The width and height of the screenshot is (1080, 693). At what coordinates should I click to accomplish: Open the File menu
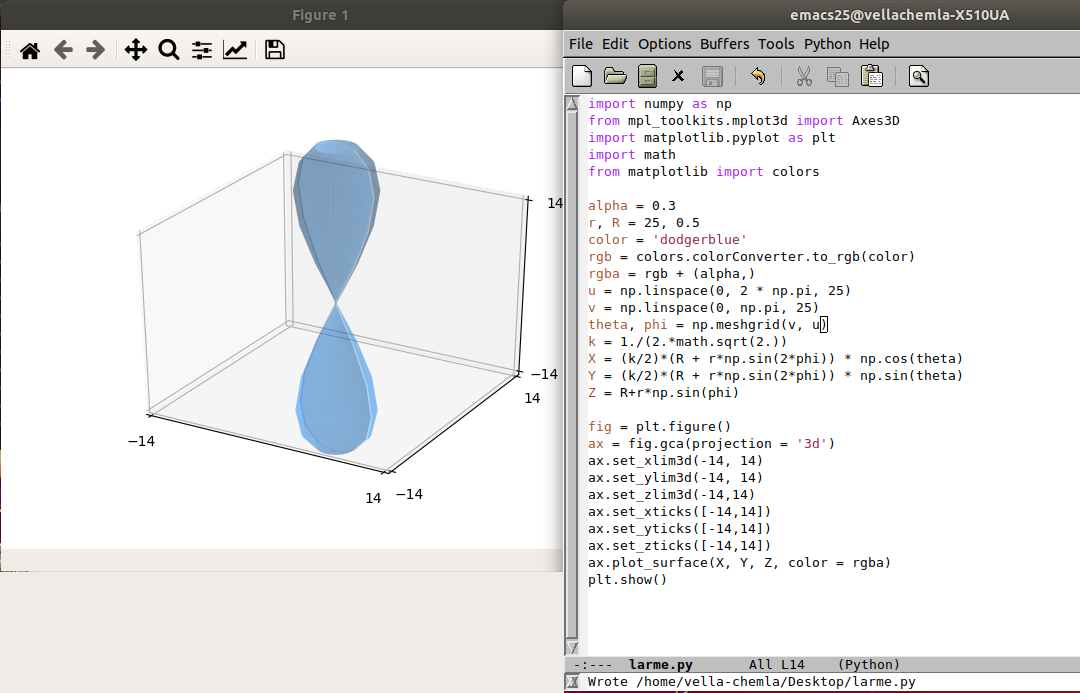[x=580, y=44]
